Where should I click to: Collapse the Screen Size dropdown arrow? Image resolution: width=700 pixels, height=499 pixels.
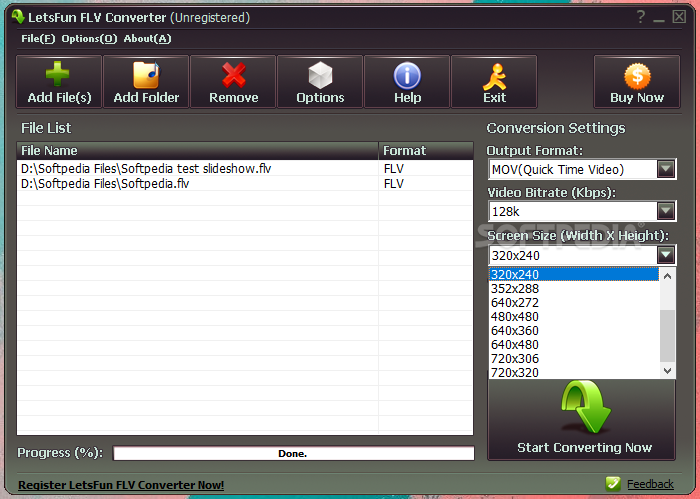click(666, 255)
